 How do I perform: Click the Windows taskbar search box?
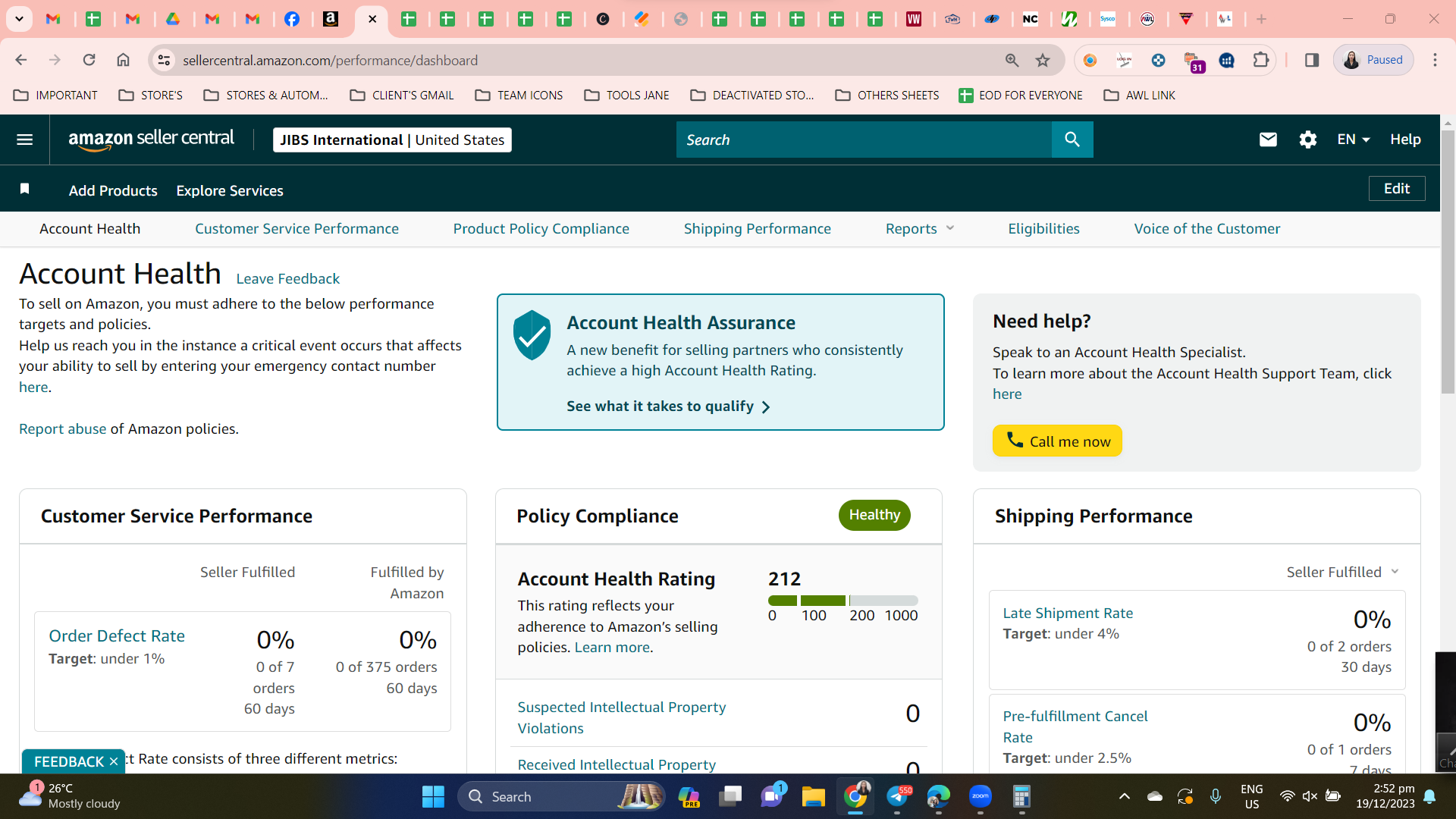562,796
